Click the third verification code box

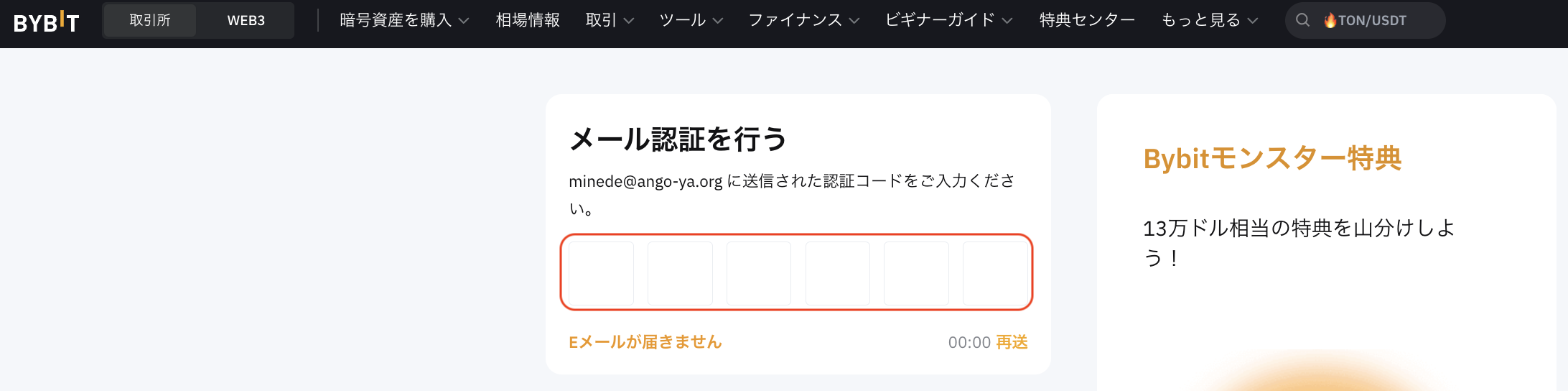(x=759, y=273)
